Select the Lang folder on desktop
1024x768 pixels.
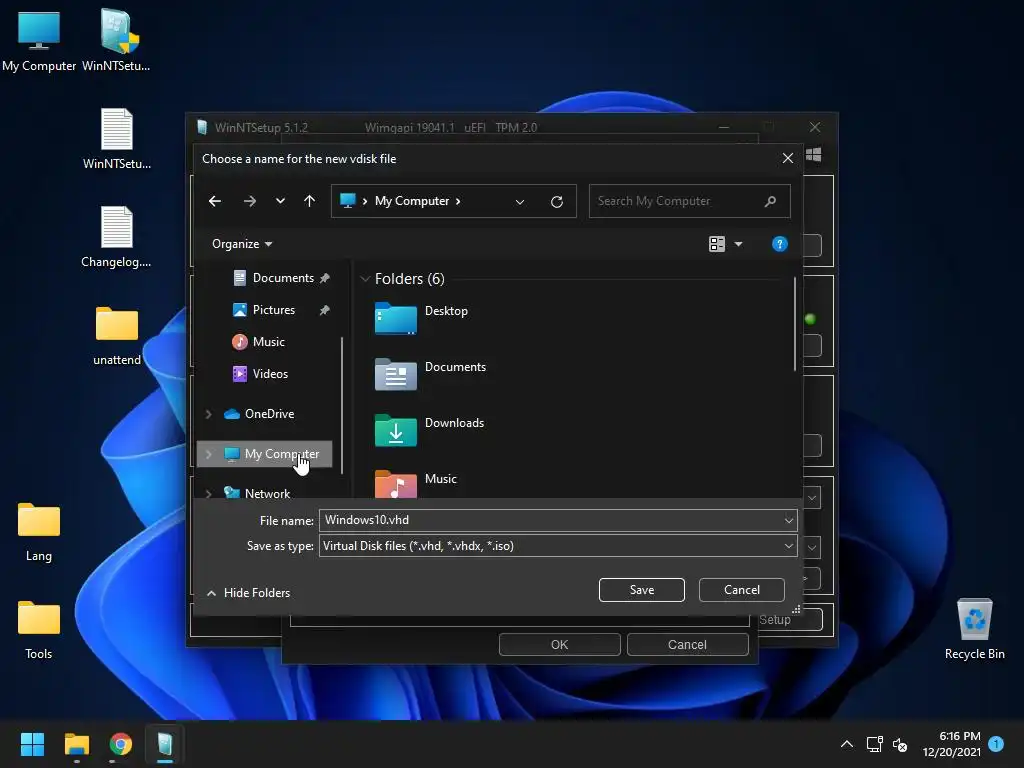(39, 532)
